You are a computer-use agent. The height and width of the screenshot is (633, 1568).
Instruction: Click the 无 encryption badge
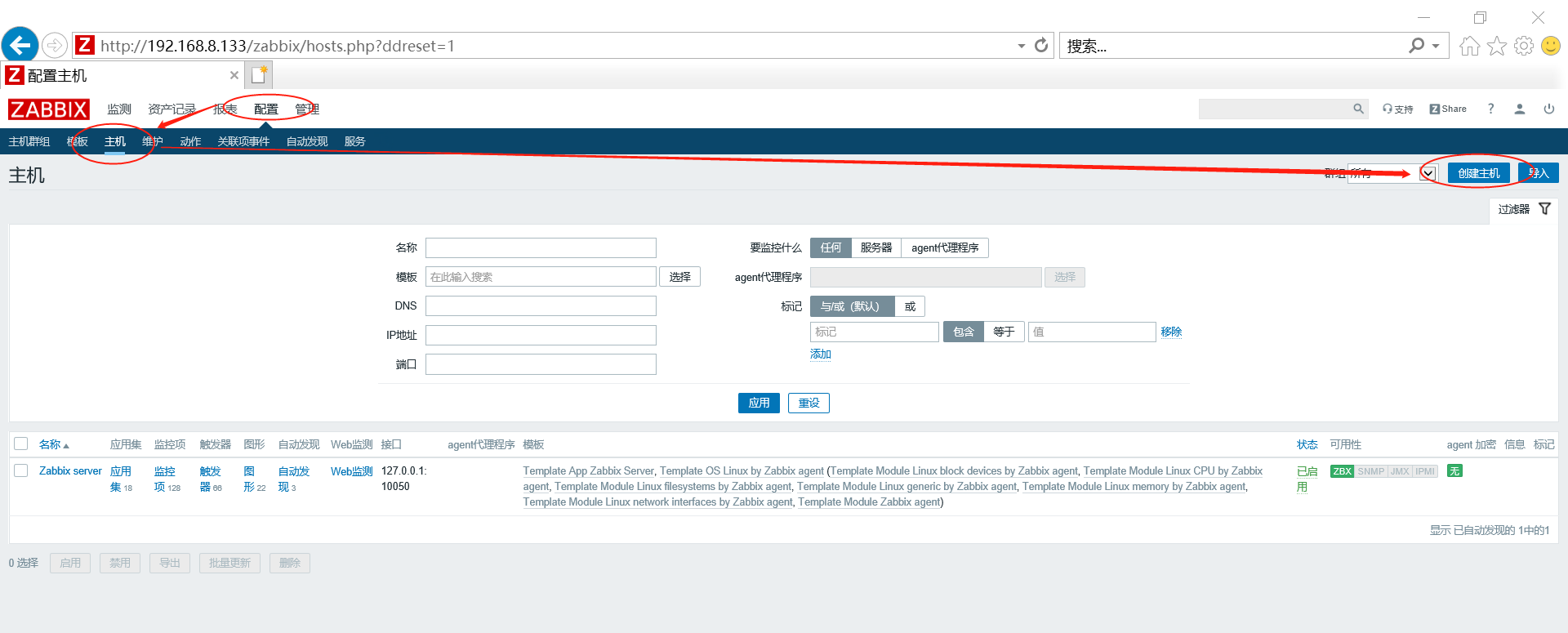[1454, 471]
